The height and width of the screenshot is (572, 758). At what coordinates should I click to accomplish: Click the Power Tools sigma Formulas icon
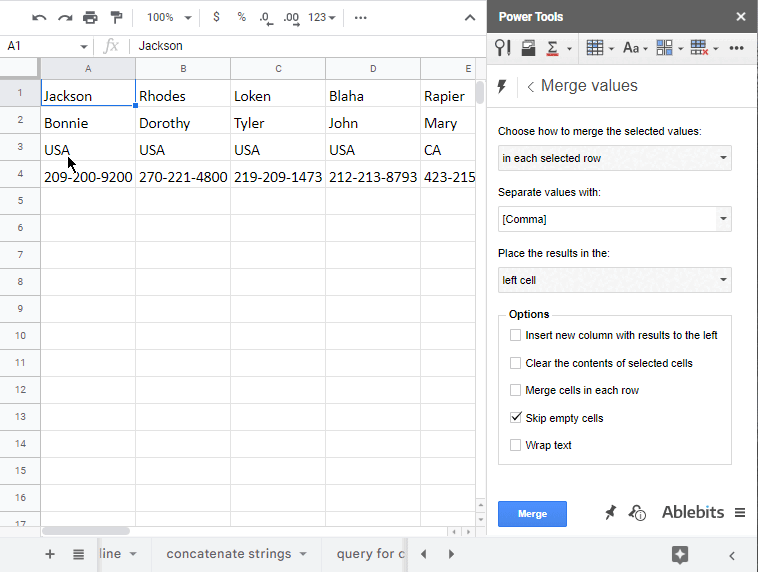pyautogui.click(x=552, y=48)
